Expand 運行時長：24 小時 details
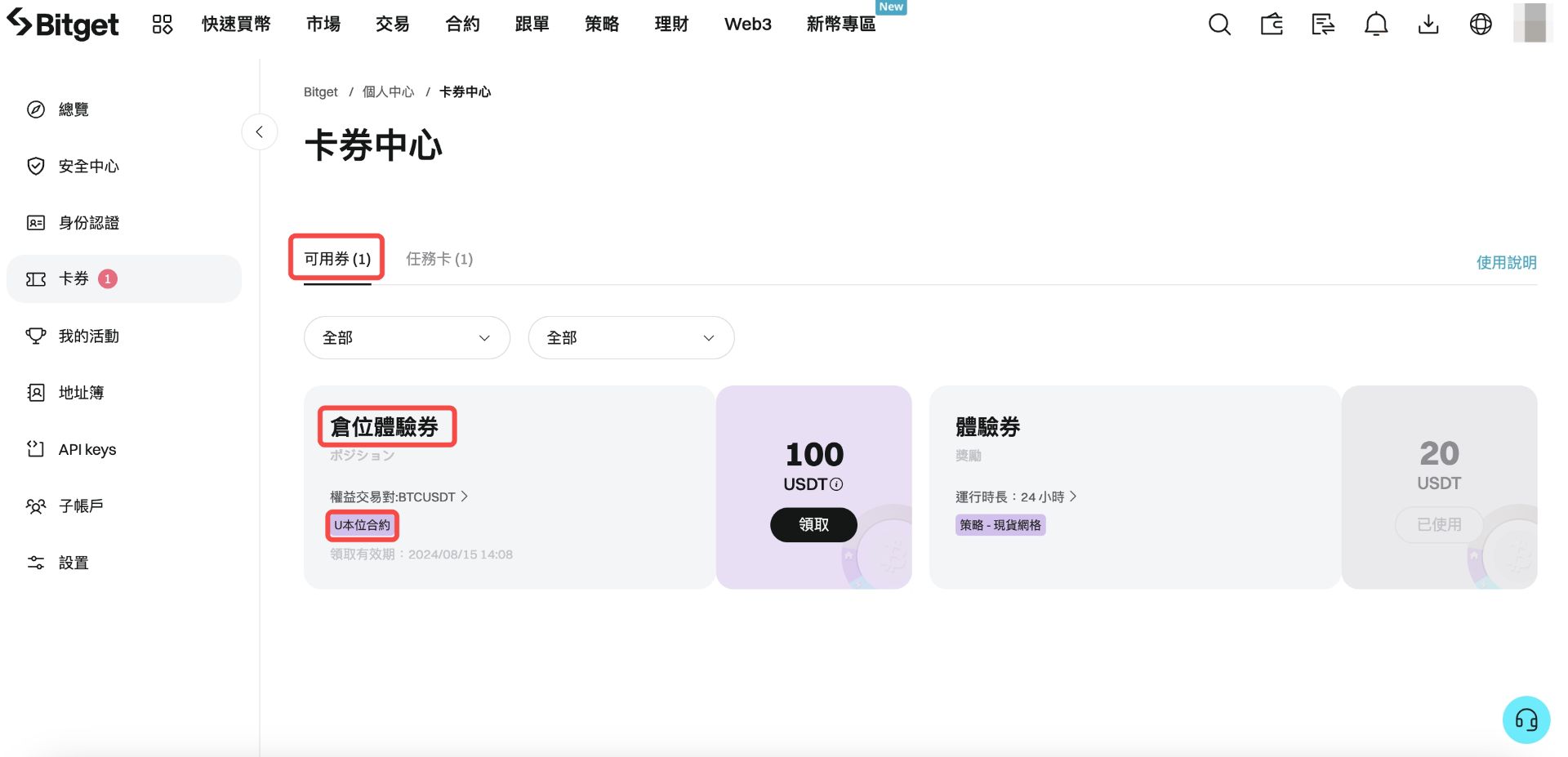The width and height of the screenshot is (1568, 757). [x=1016, y=497]
